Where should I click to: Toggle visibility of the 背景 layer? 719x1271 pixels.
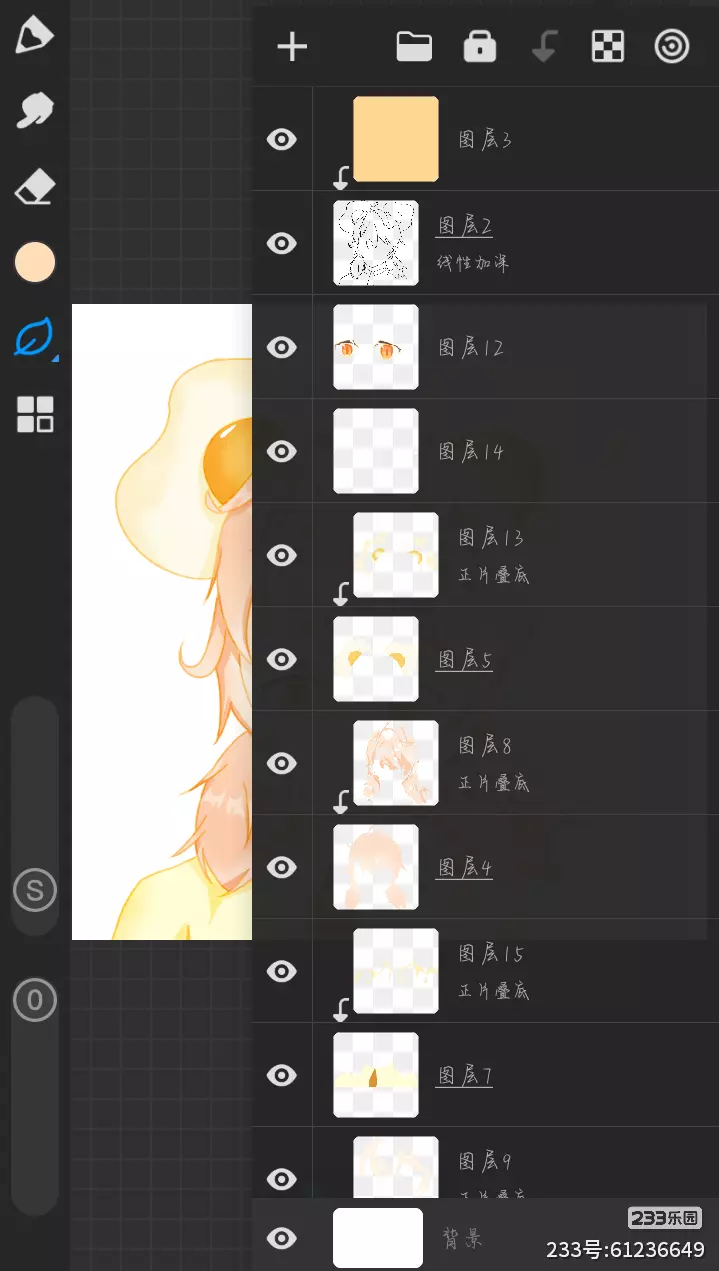point(282,1239)
